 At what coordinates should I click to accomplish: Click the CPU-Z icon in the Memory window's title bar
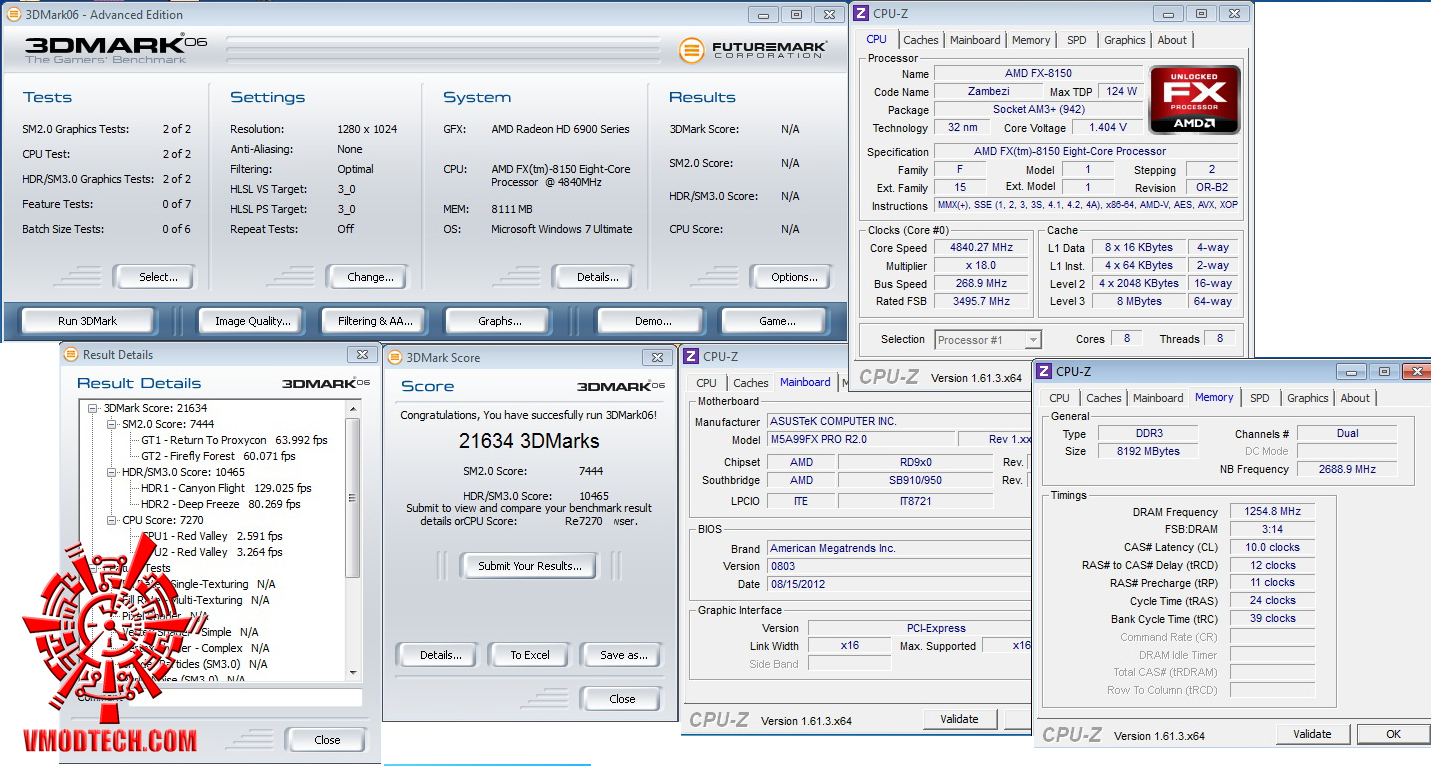pyautogui.click(x=1044, y=371)
